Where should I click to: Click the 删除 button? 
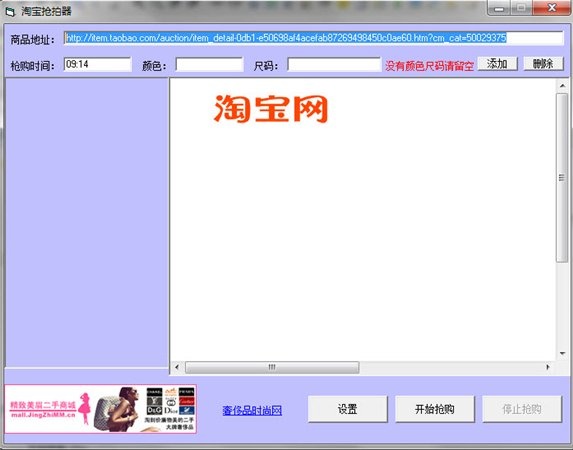[543, 64]
